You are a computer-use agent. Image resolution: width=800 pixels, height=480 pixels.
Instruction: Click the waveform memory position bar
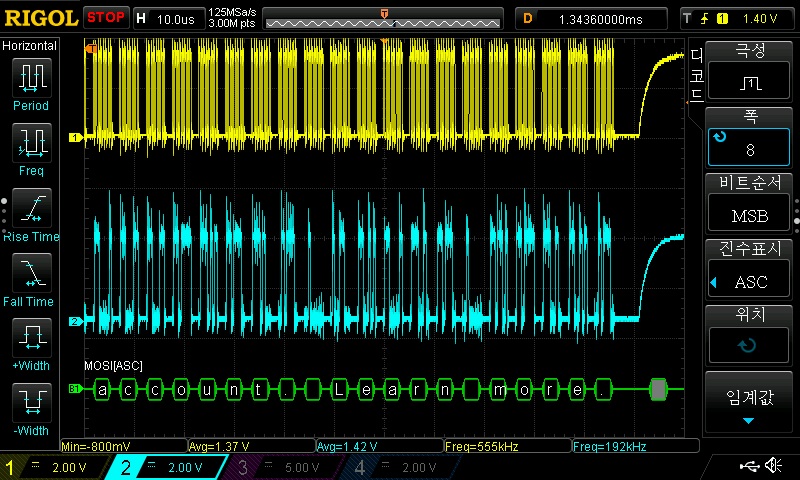click(x=384, y=22)
